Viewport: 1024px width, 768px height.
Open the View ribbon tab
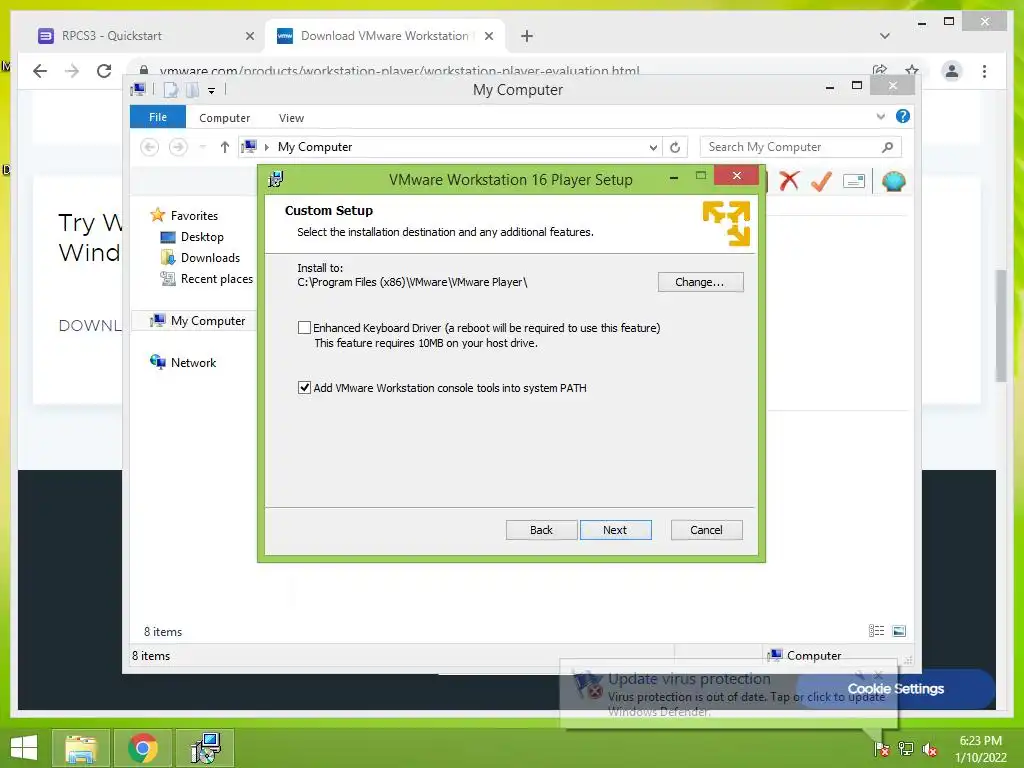point(291,118)
